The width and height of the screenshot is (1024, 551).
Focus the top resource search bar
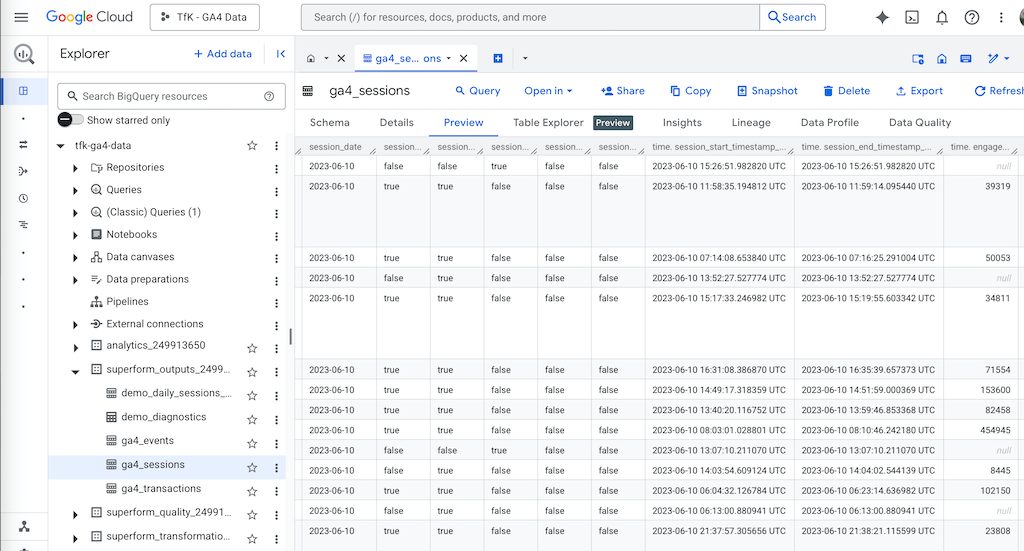click(530, 17)
